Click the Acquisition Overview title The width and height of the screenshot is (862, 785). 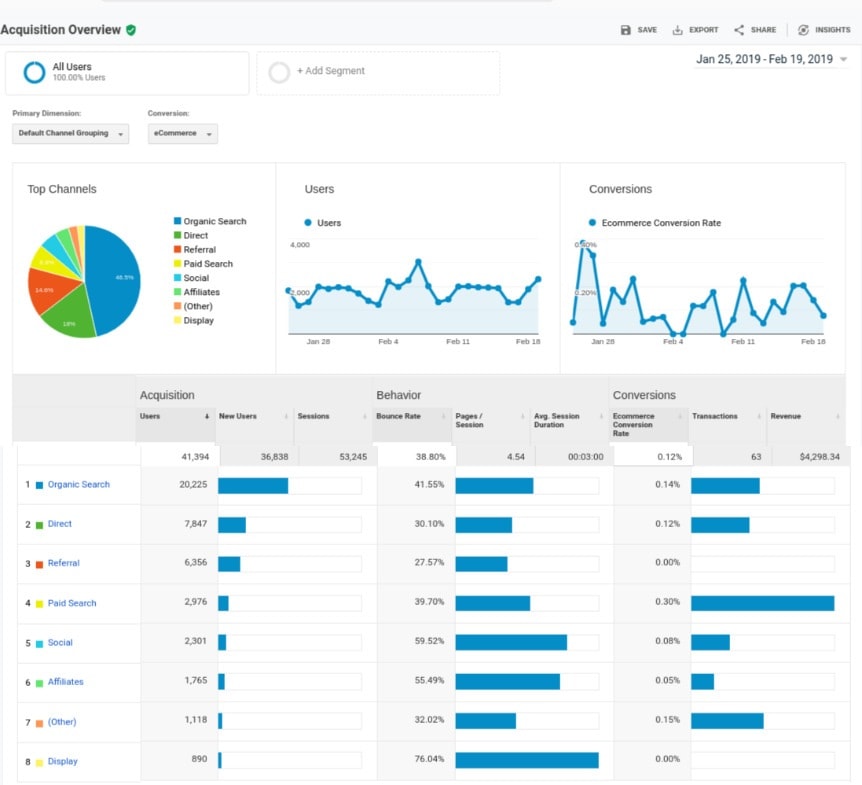[60, 30]
